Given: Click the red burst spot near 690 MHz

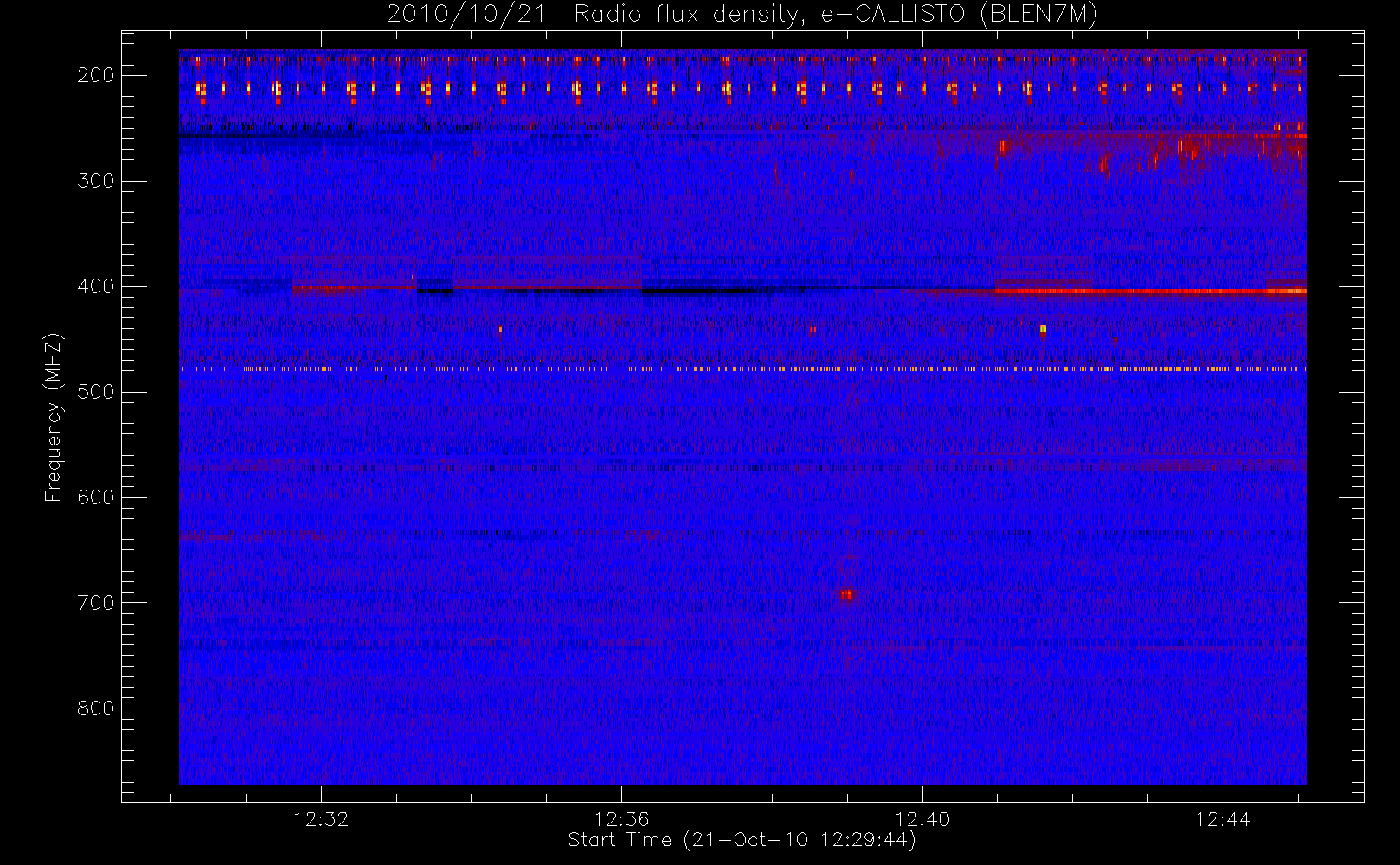Looking at the screenshot, I should (847, 593).
